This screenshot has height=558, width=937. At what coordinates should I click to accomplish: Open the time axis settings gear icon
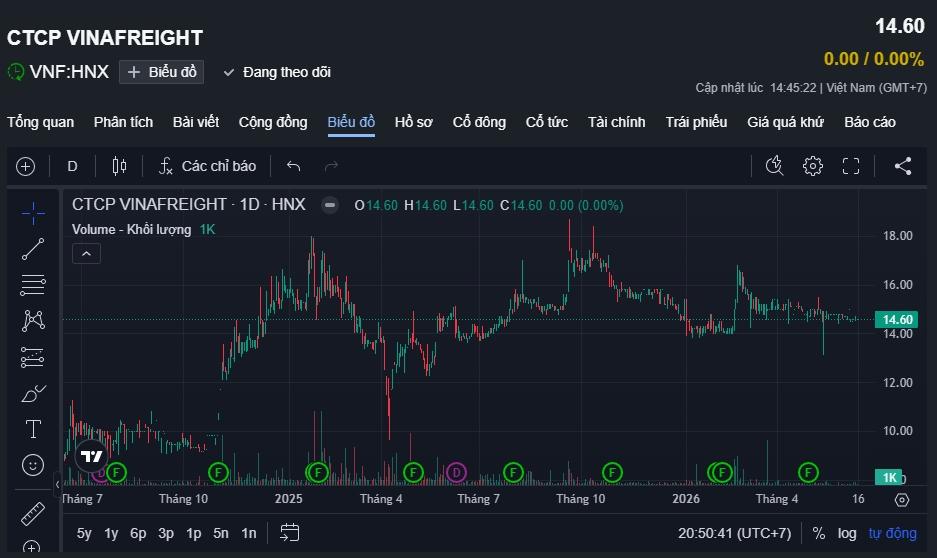click(x=902, y=499)
